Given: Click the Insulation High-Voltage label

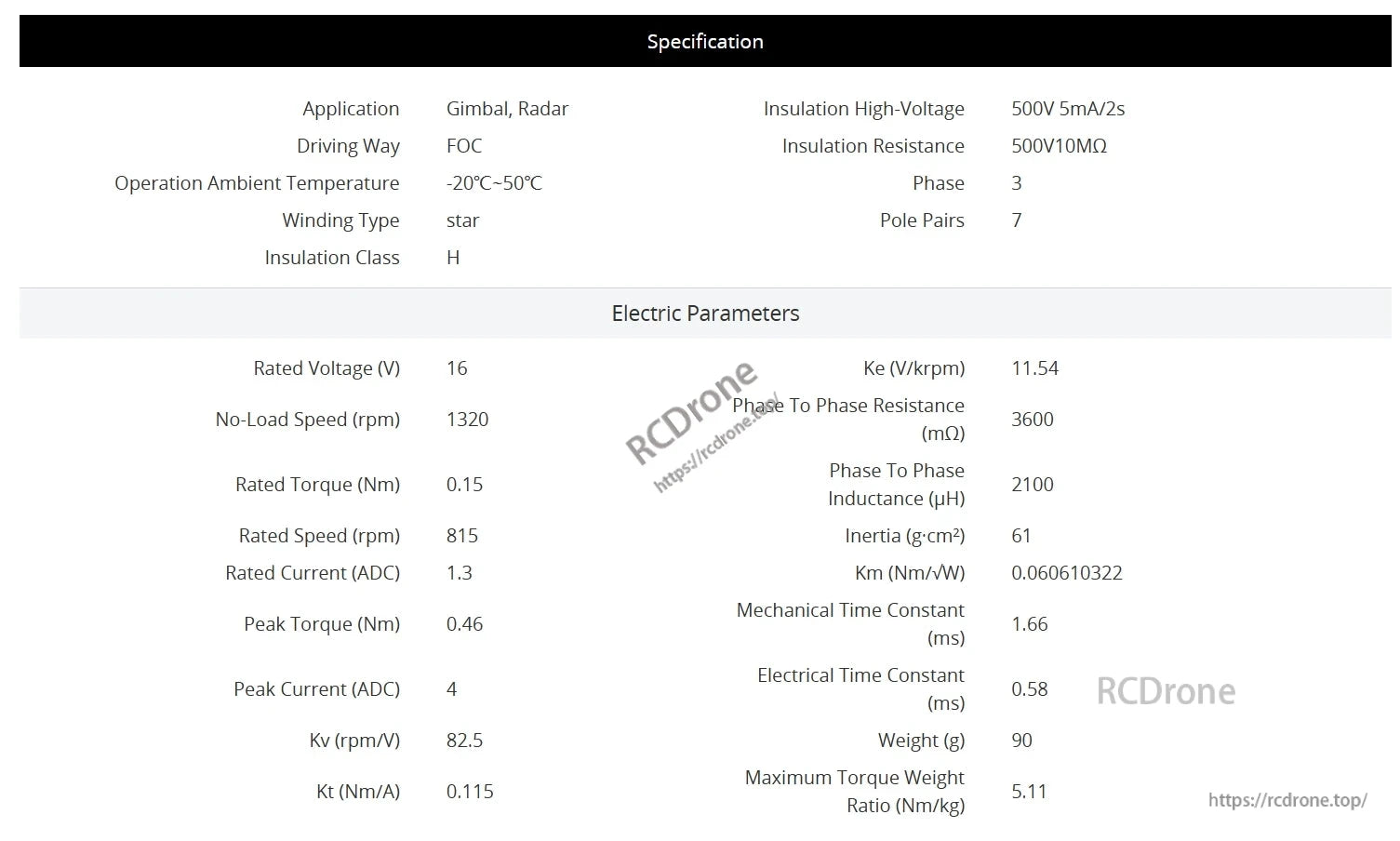Looking at the screenshot, I should (863, 109).
